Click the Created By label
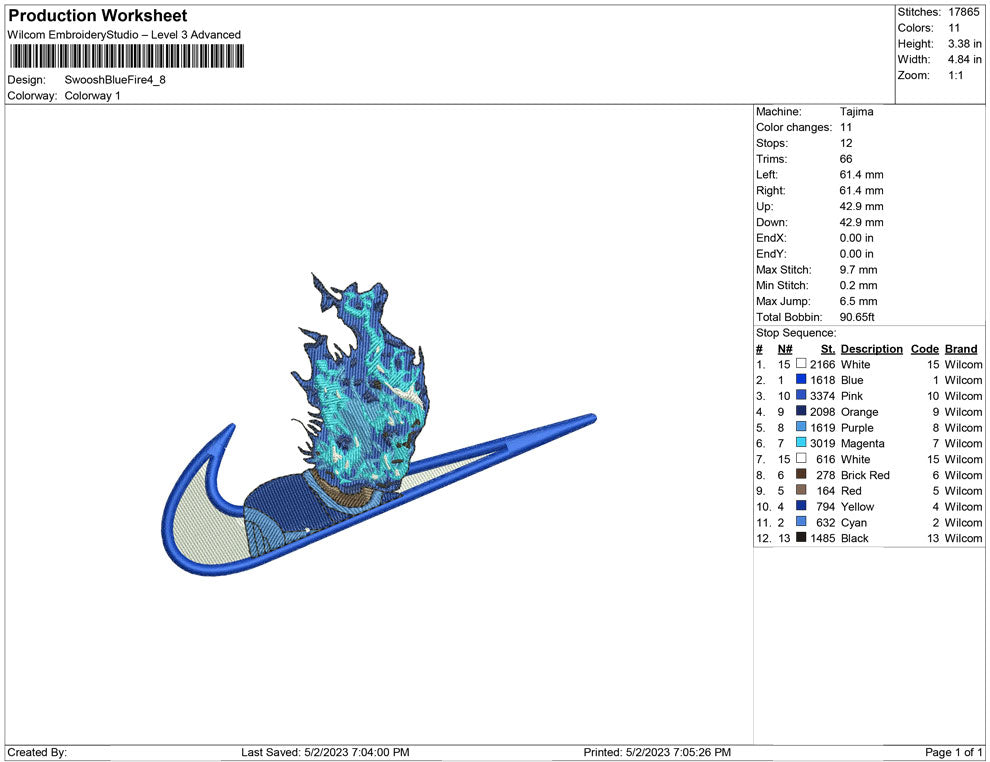The height and width of the screenshot is (762, 990). click(x=37, y=752)
